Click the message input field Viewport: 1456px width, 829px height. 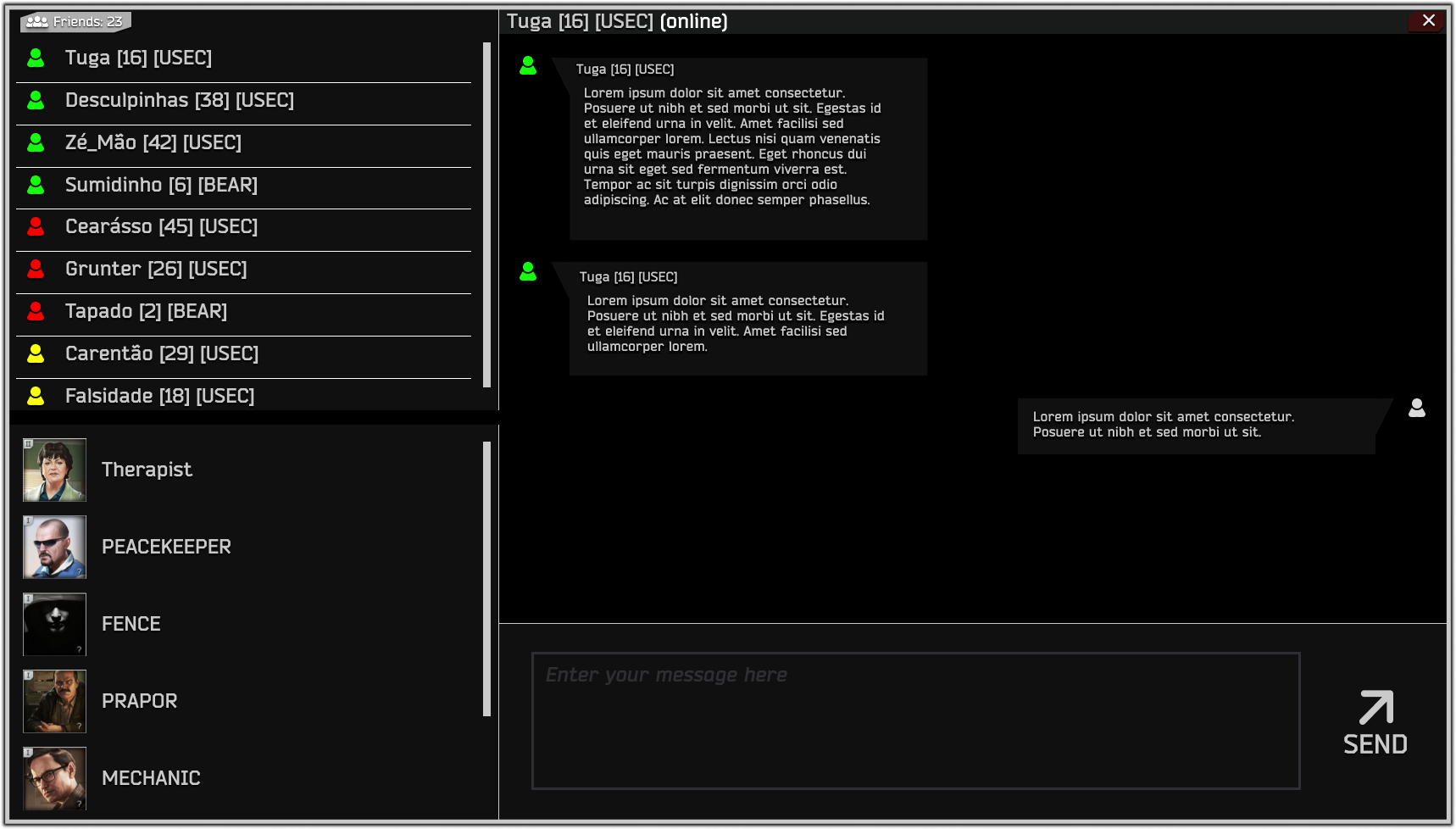point(915,721)
